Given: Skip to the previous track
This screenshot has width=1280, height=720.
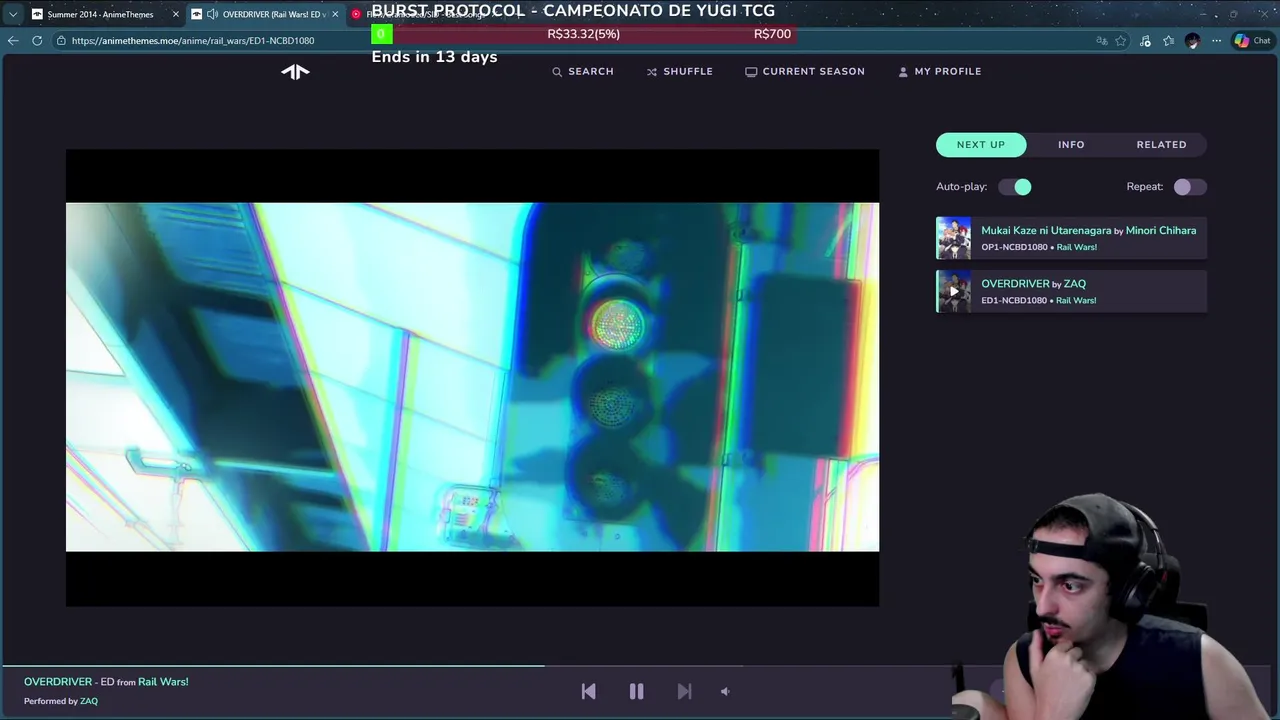Looking at the screenshot, I should pos(588,691).
